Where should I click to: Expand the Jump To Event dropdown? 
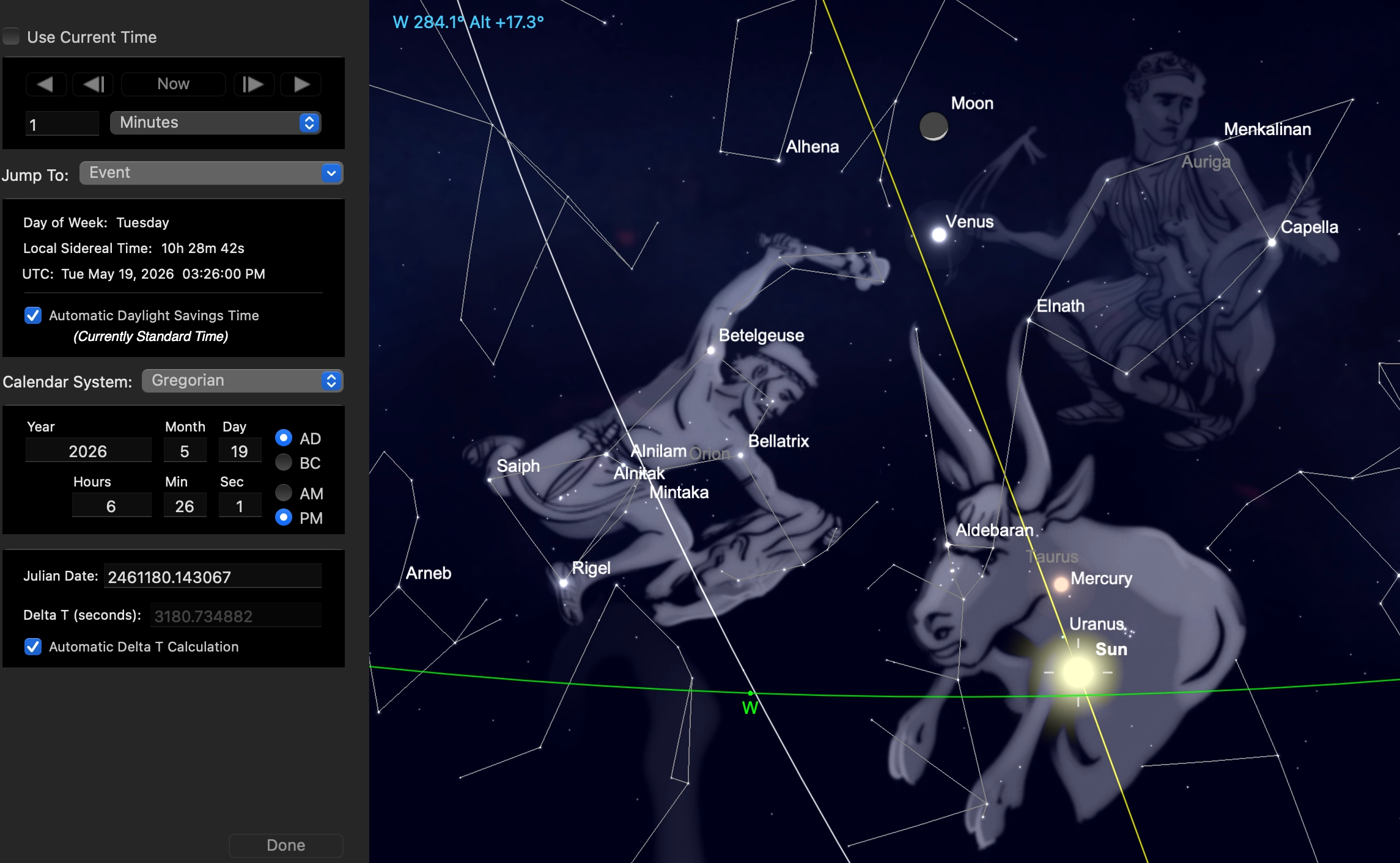(211, 173)
